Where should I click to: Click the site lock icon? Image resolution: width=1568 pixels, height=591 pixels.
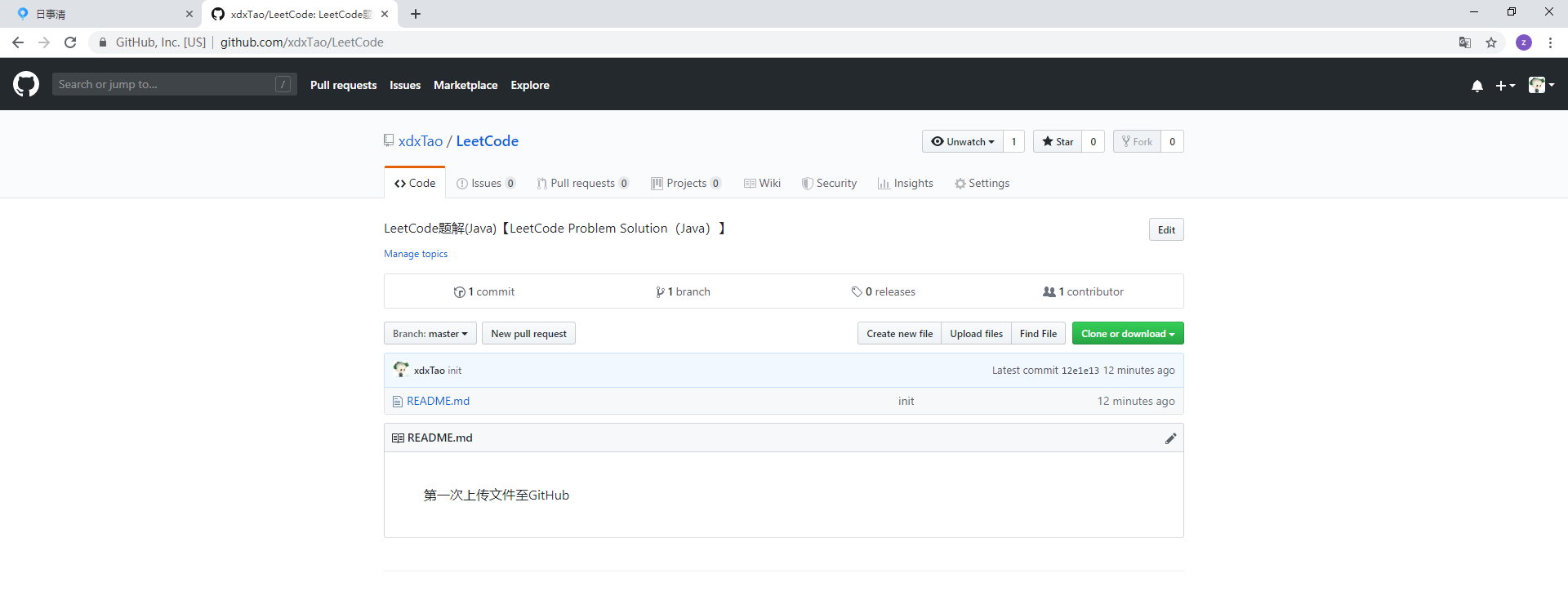103,42
